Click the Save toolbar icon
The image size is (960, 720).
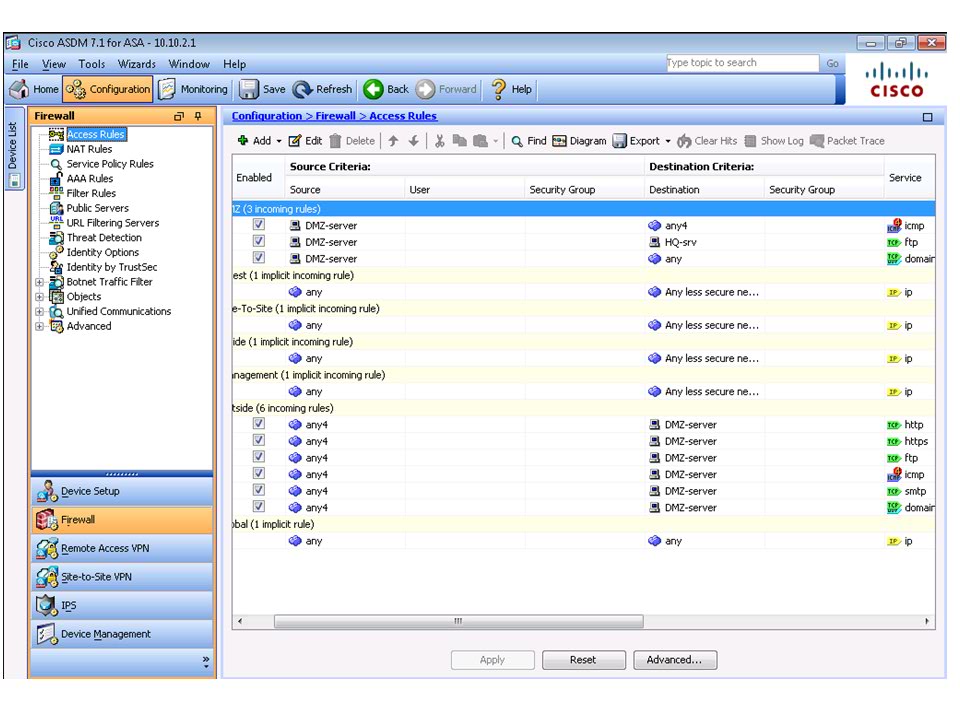coord(250,89)
